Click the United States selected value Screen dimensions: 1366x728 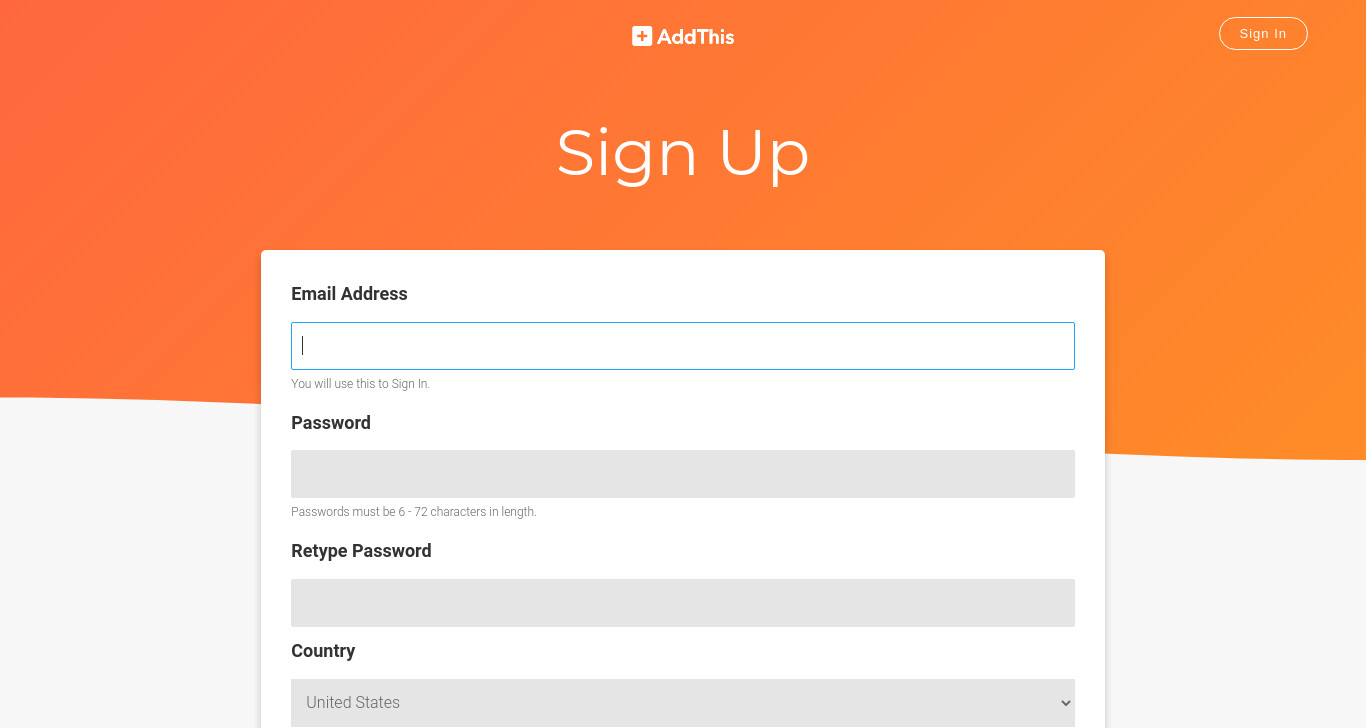[353, 703]
